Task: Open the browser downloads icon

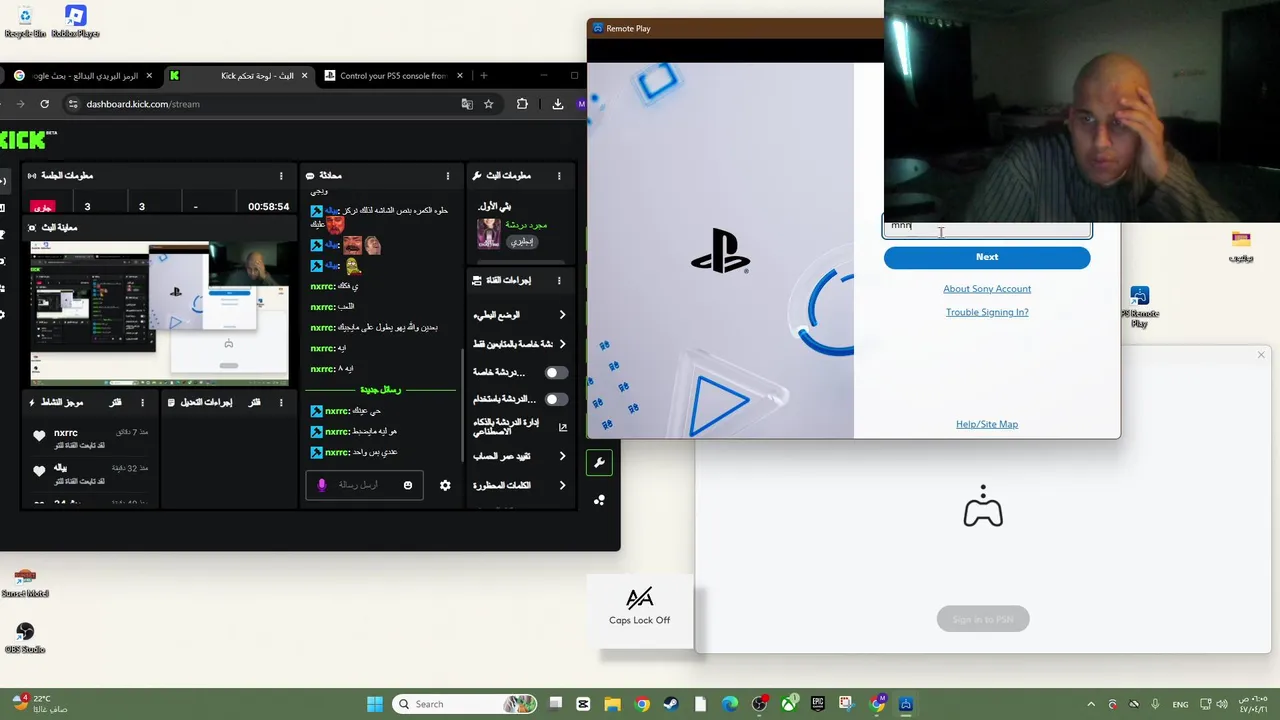Action: (557, 104)
